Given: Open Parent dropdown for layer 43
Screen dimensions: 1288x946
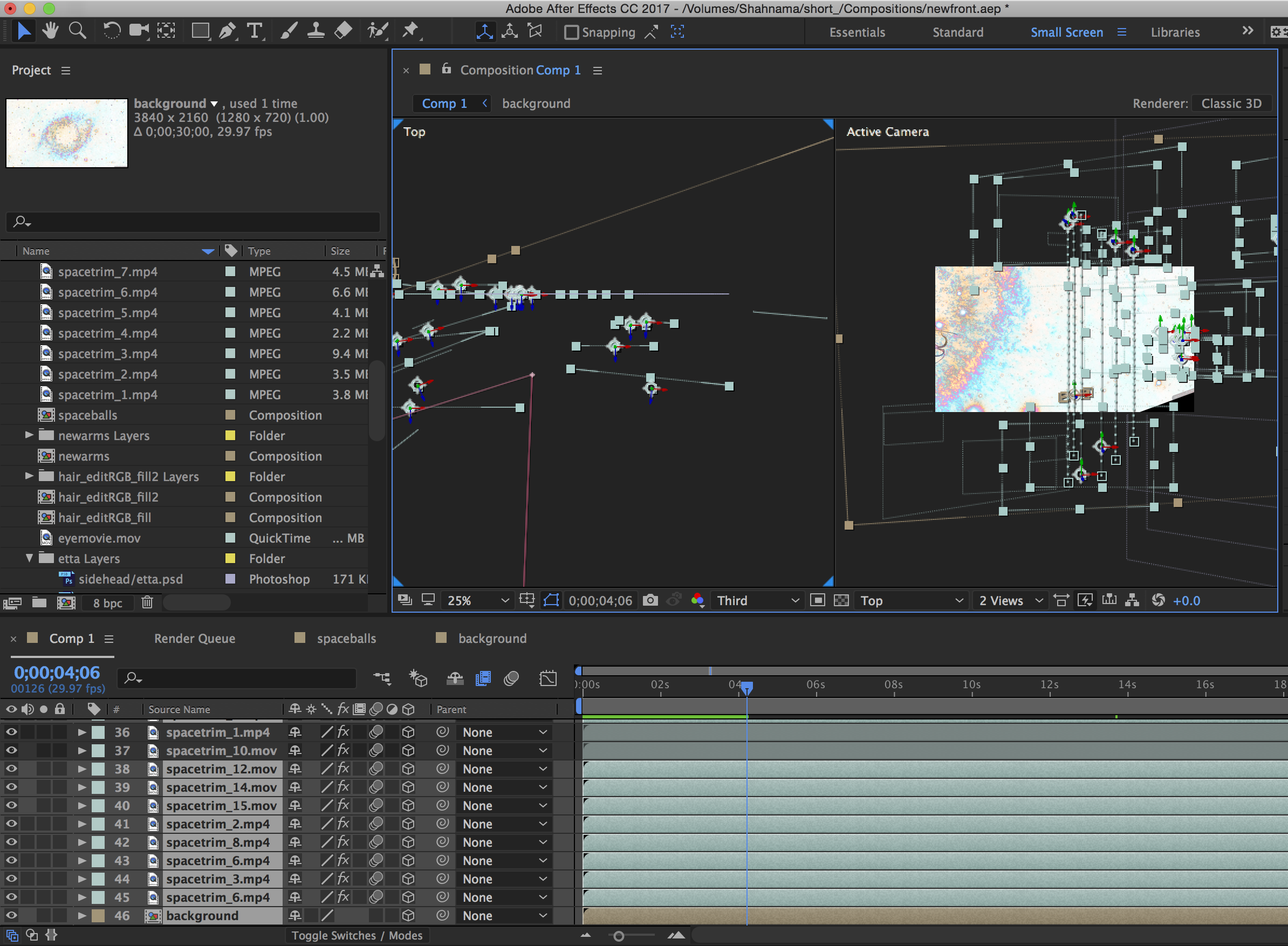Looking at the screenshot, I should [504, 860].
